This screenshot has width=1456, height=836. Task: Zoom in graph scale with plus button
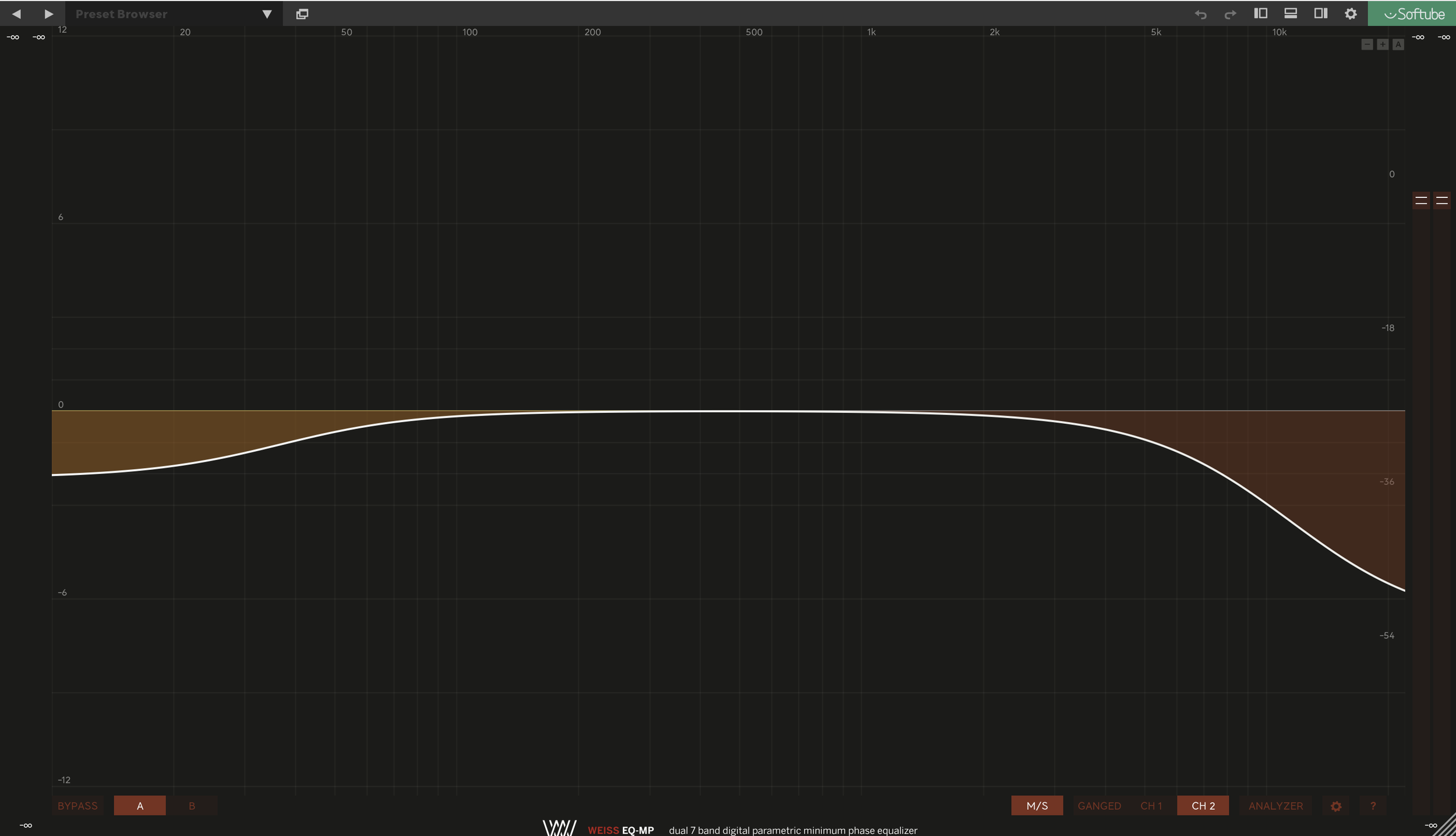tap(1383, 45)
